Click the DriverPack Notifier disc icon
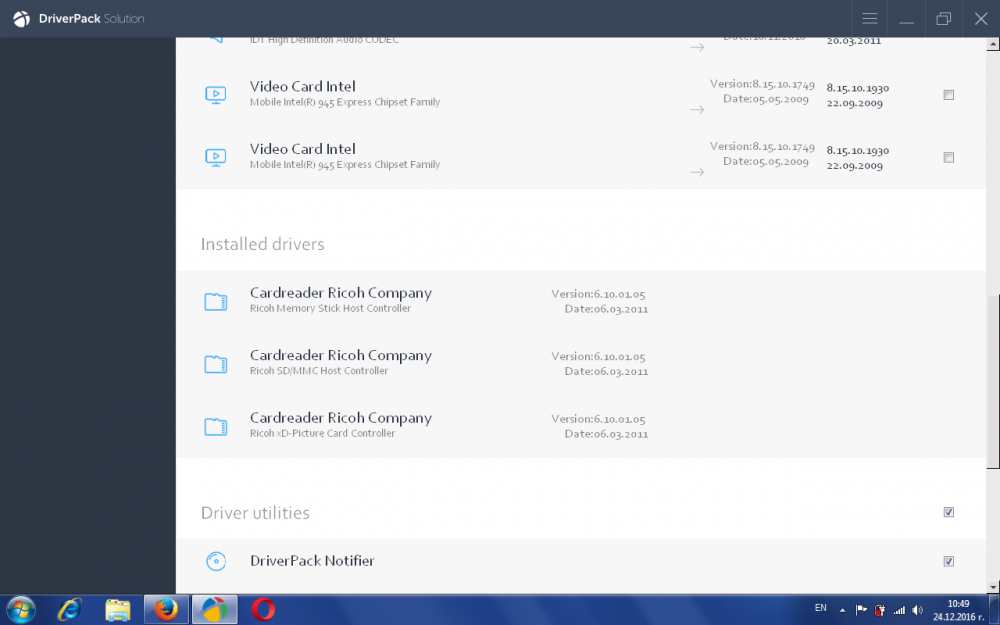The image size is (1000, 625). pyautogui.click(x=216, y=561)
